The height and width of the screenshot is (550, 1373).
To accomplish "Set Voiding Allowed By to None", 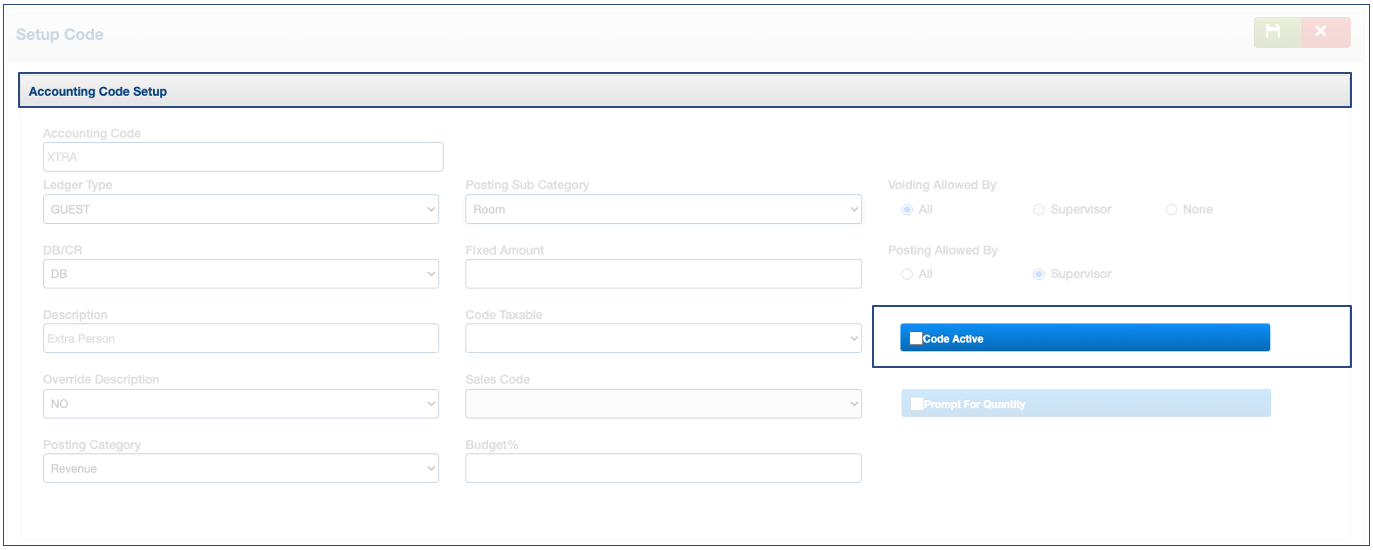I will 1171,210.
